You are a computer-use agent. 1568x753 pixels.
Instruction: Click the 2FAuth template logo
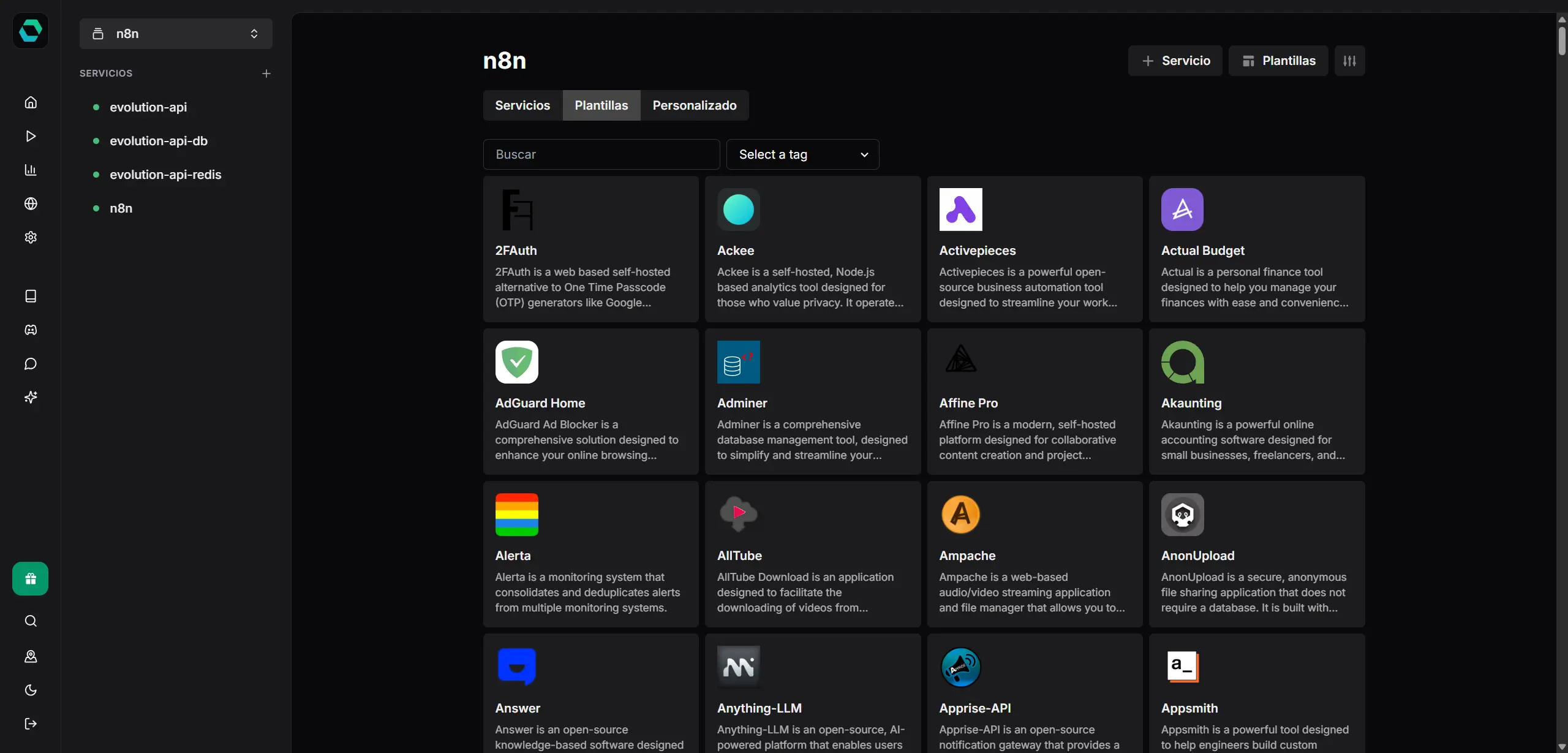pos(517,210)
